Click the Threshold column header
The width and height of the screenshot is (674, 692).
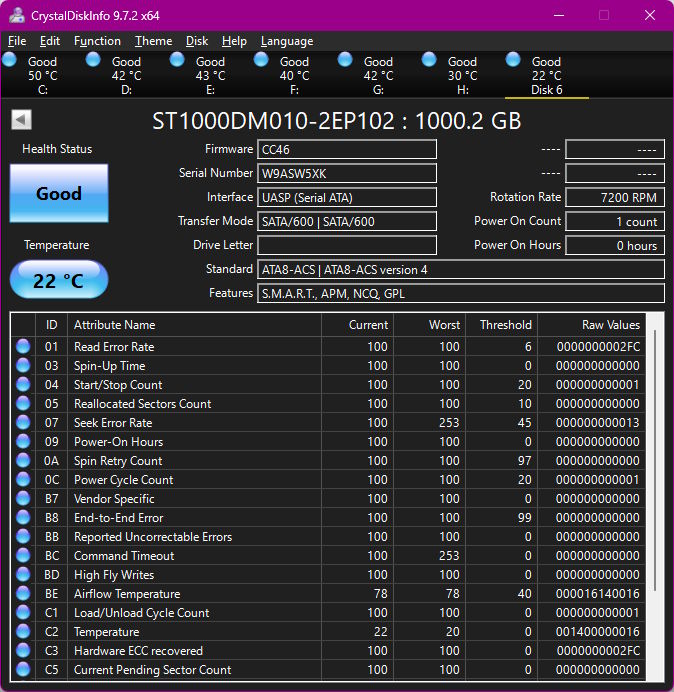coord(501,325)
